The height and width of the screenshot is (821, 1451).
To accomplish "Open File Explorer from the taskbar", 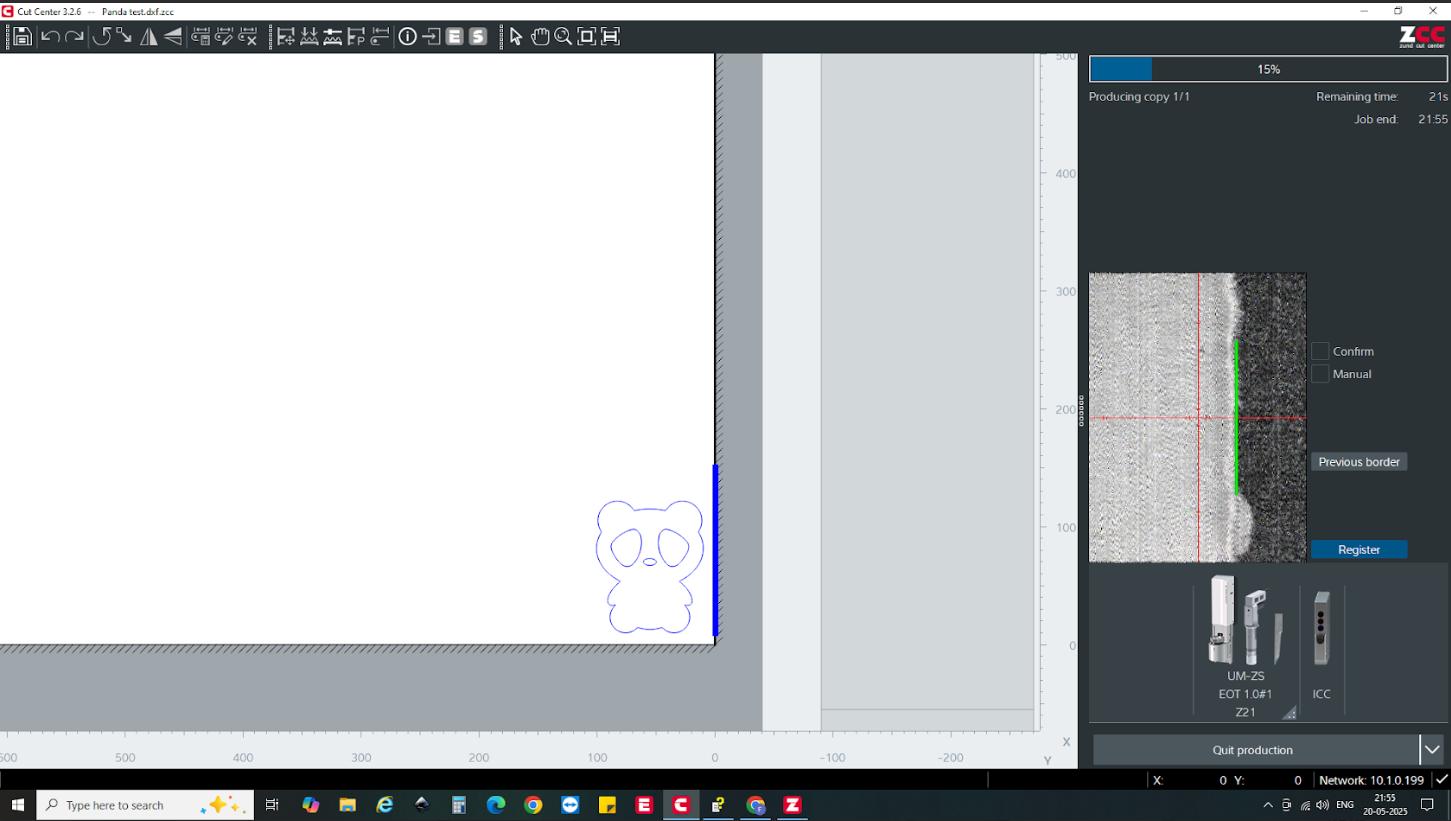I will 348,805.
